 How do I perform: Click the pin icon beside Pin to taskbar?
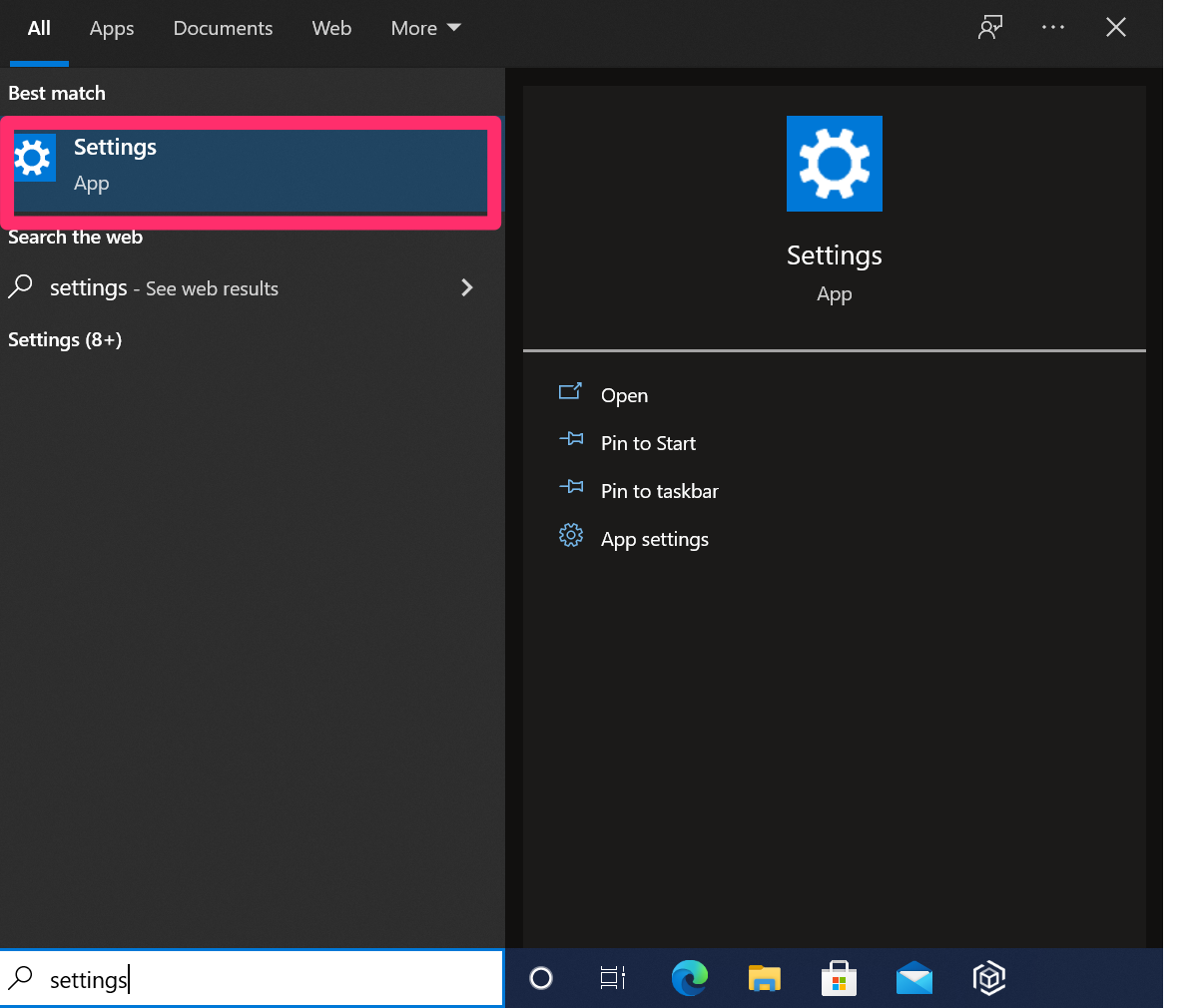point(571,486)
